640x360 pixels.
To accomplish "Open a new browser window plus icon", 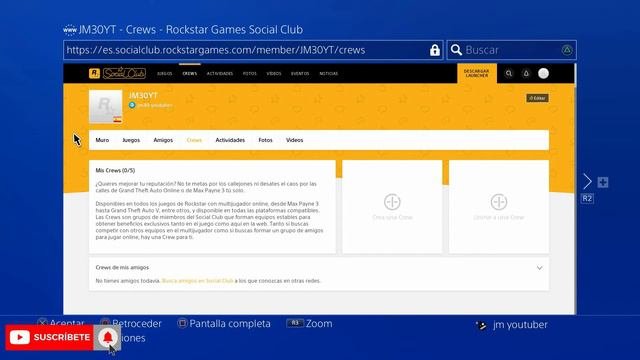I will [x=603, y=182].
